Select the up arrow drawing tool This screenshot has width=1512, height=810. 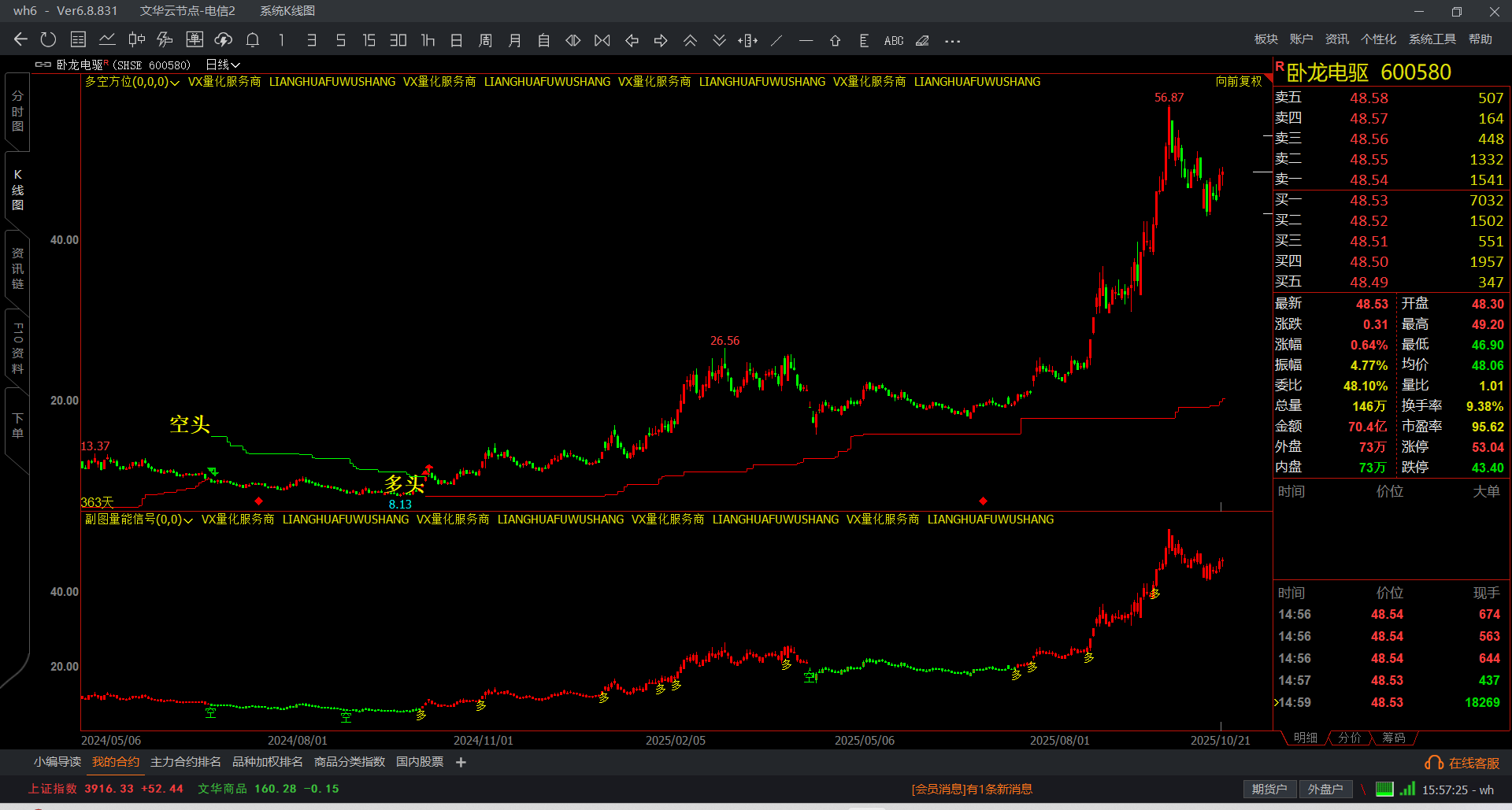point(836,40)
